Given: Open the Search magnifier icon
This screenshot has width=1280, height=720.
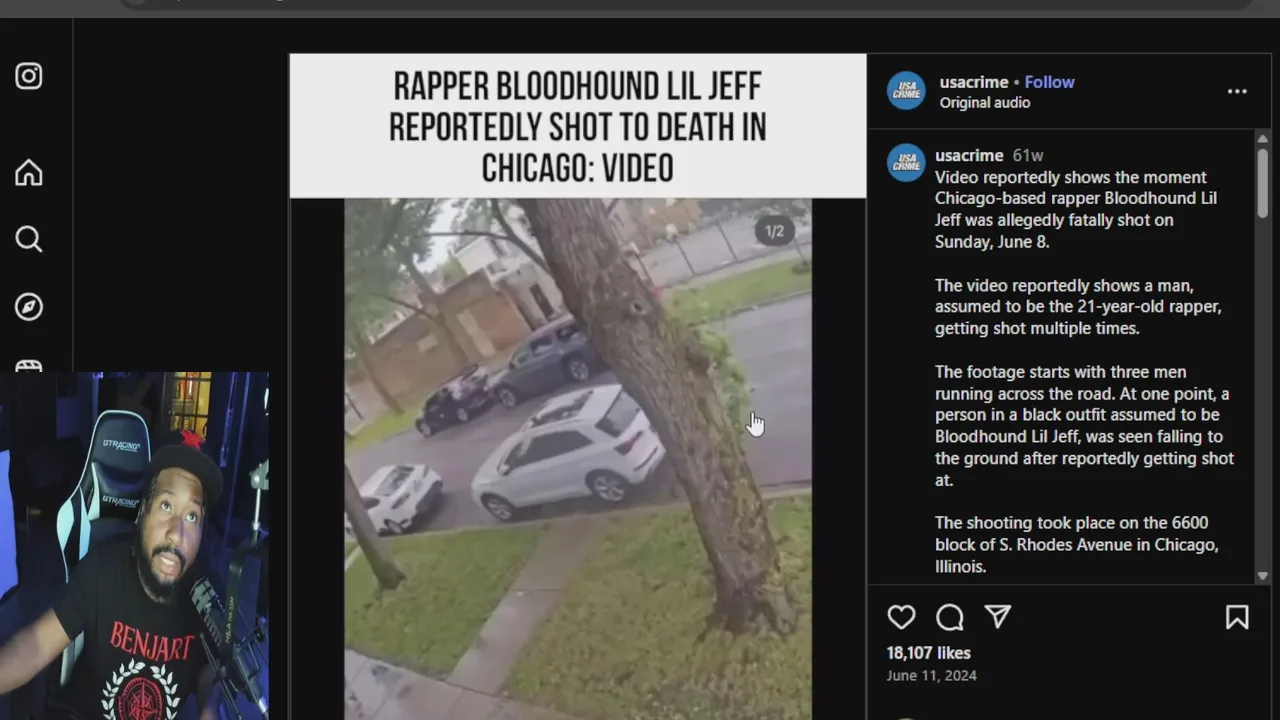Looking at the screenshot, I should click(x=29, y=239).
